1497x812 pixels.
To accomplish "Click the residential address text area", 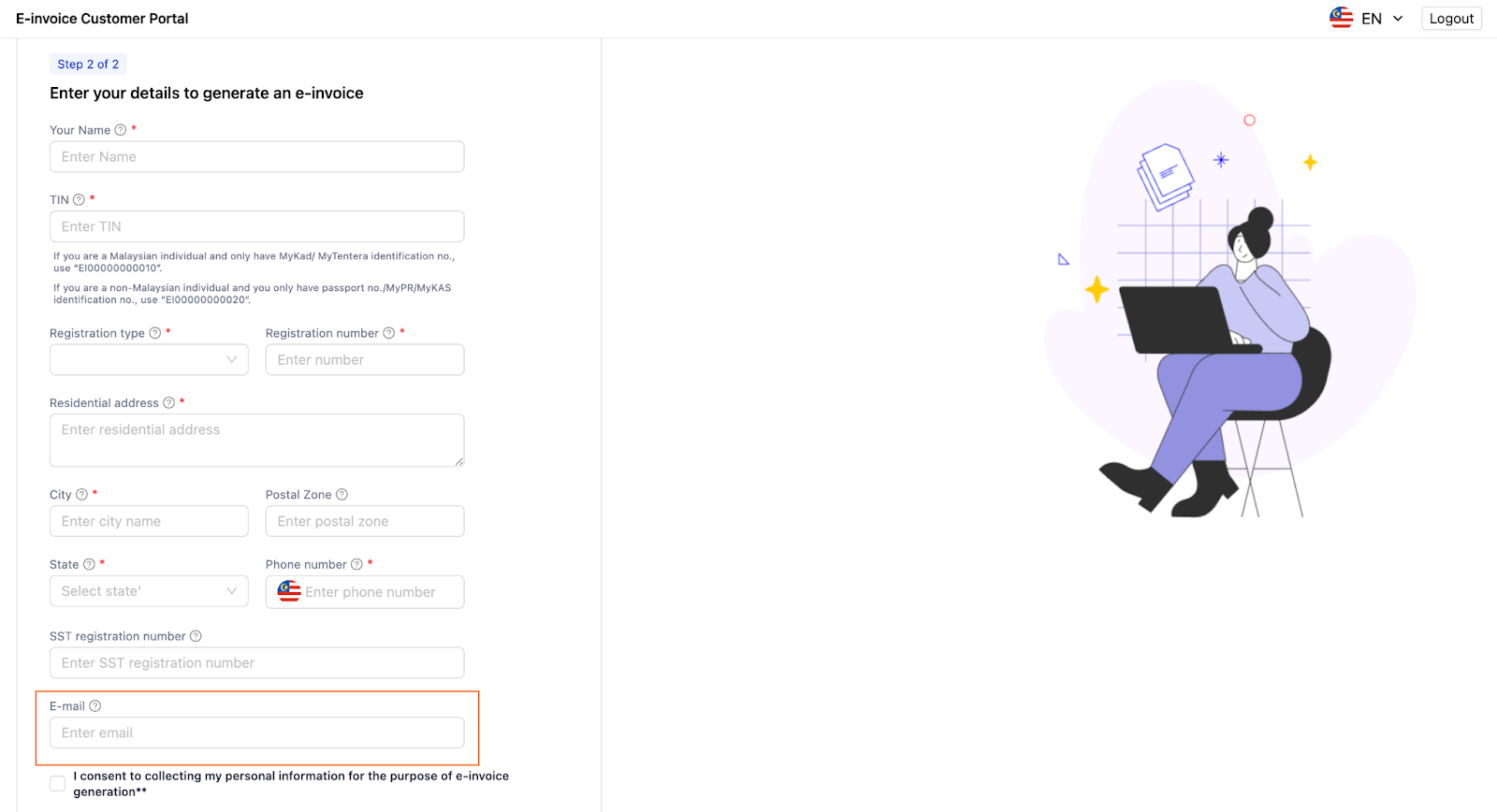I will [256, 440].
